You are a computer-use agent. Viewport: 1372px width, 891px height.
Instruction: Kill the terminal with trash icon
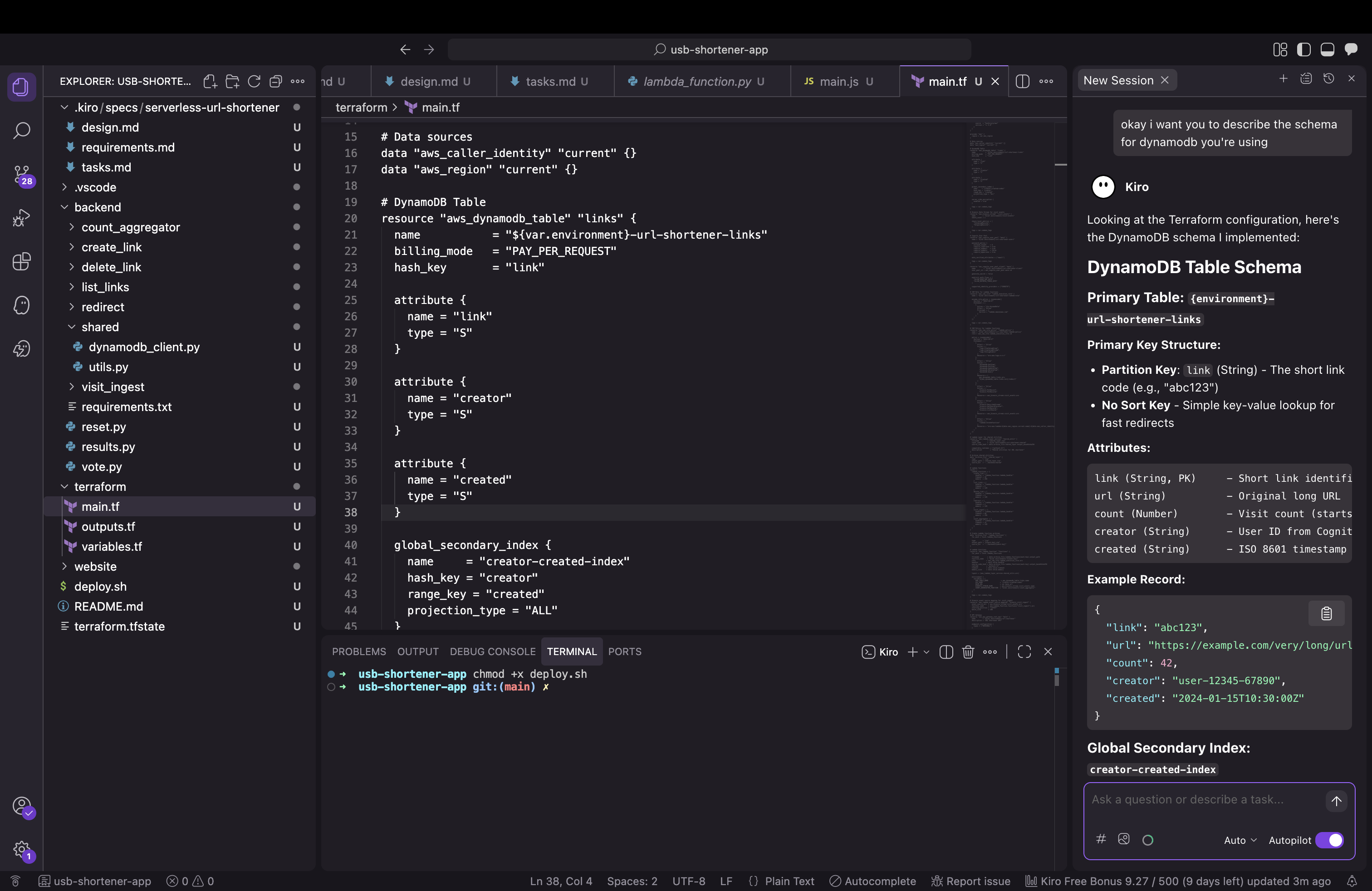[968, 652]
